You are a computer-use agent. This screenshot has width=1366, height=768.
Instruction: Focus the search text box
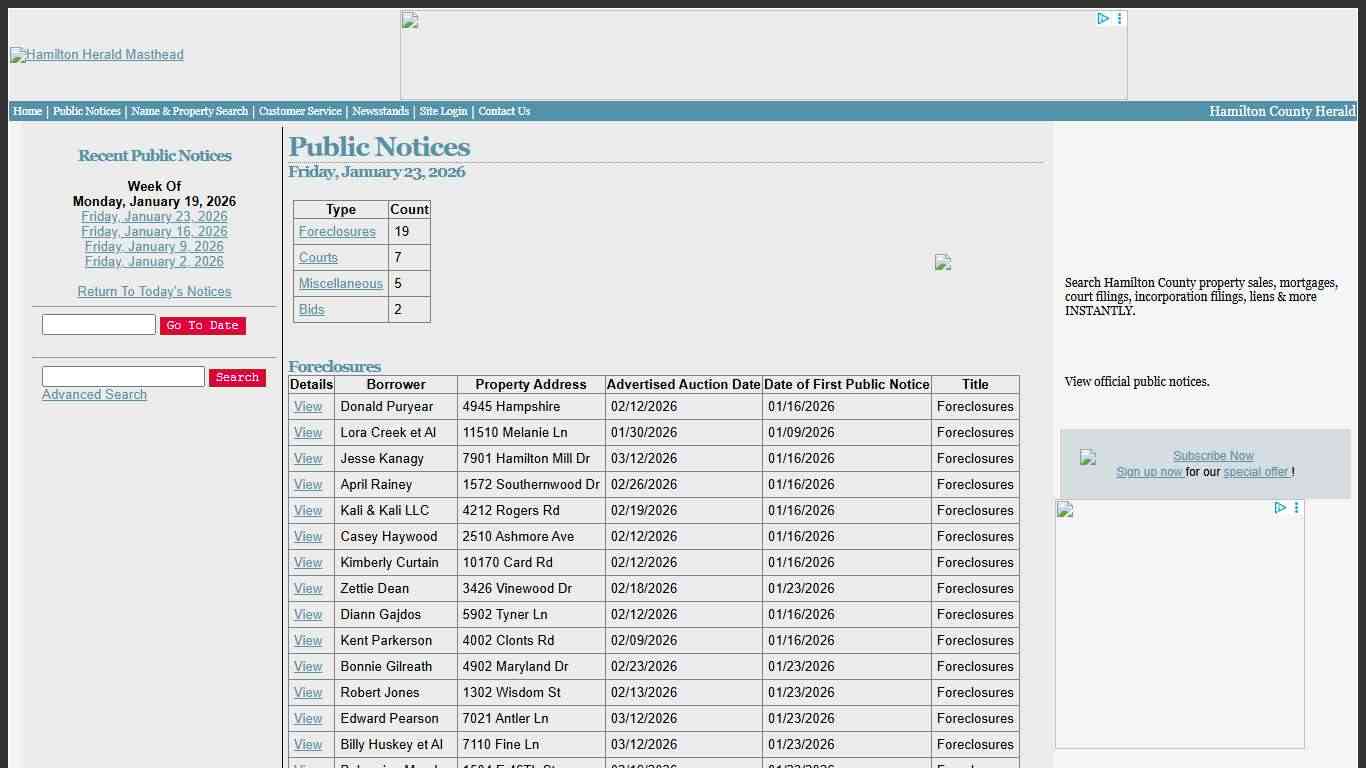(123, 377)
